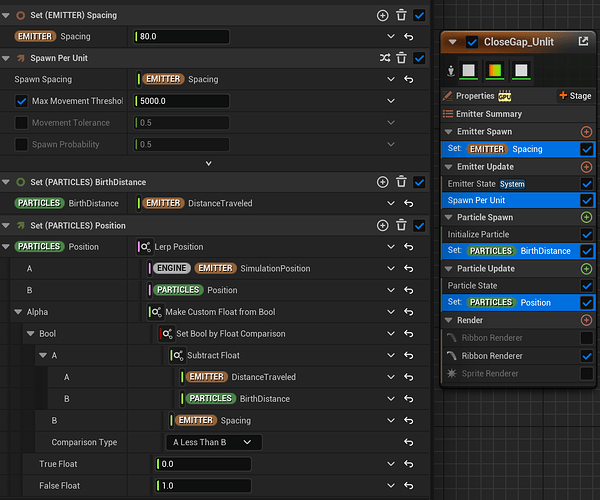Uncheck Initialize Particle module
The width and height of the screenshot is (600, 500).
point(587,234)
